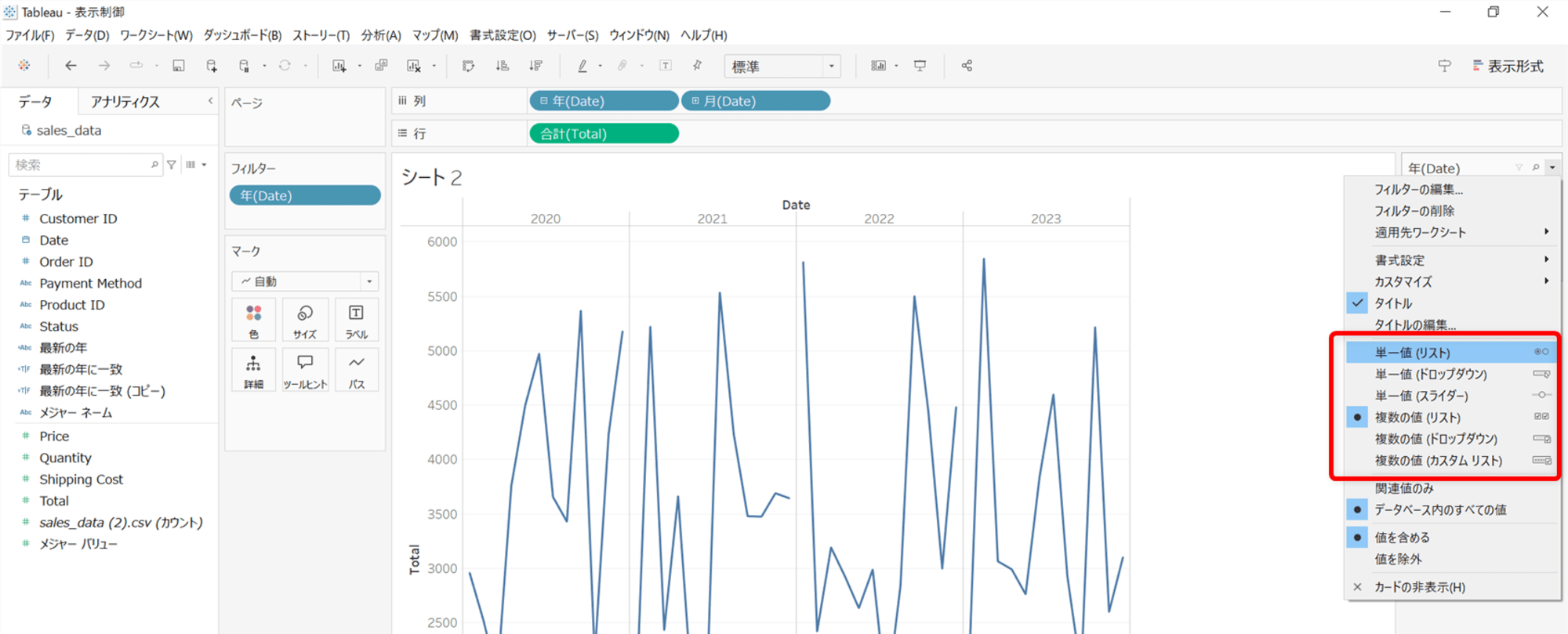This screenshot has width=1568, height=634.
Task: Select 値を除外 option
Action: (1452, 559)
